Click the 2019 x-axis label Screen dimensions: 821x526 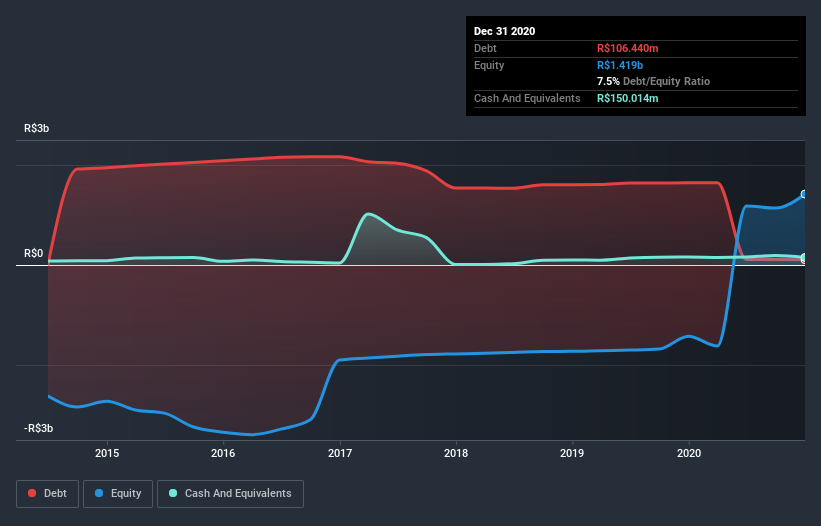(x=572, y=453)
